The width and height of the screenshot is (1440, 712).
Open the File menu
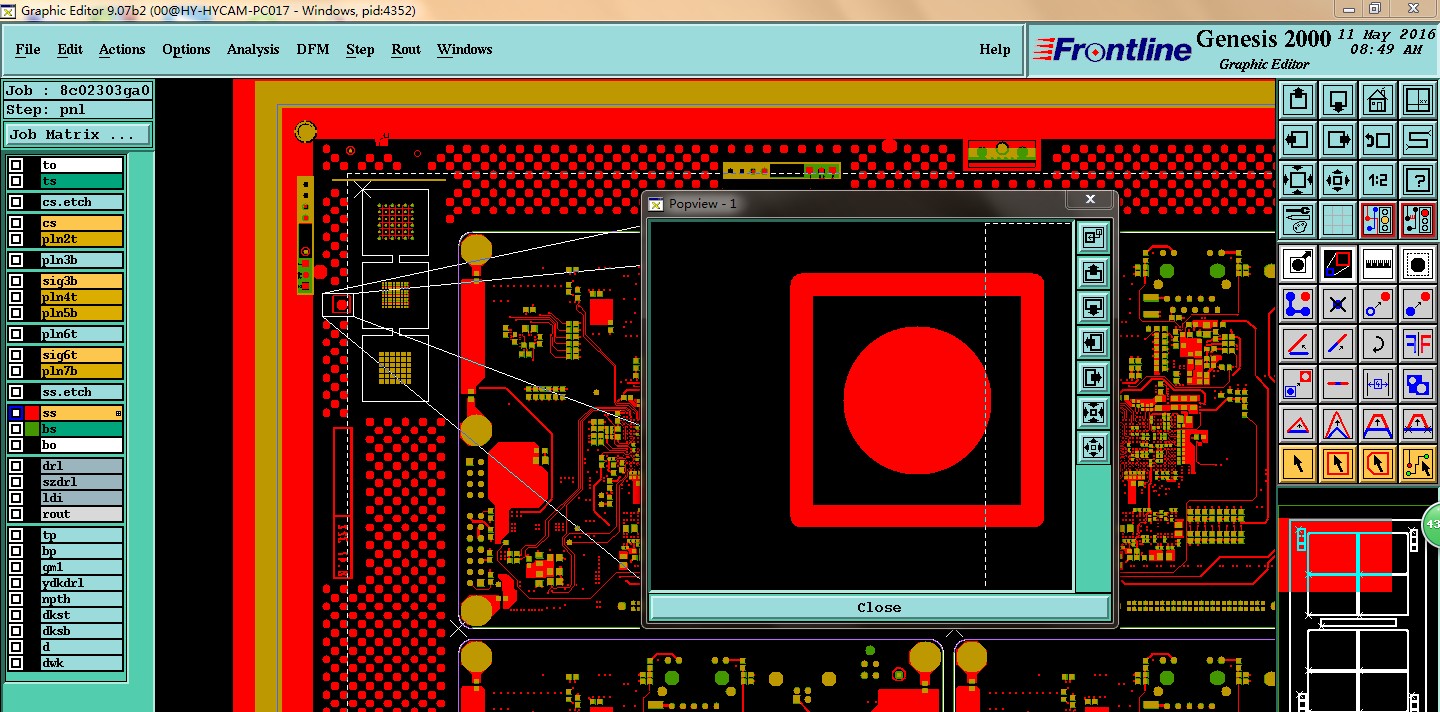click(x=28, y=49)
